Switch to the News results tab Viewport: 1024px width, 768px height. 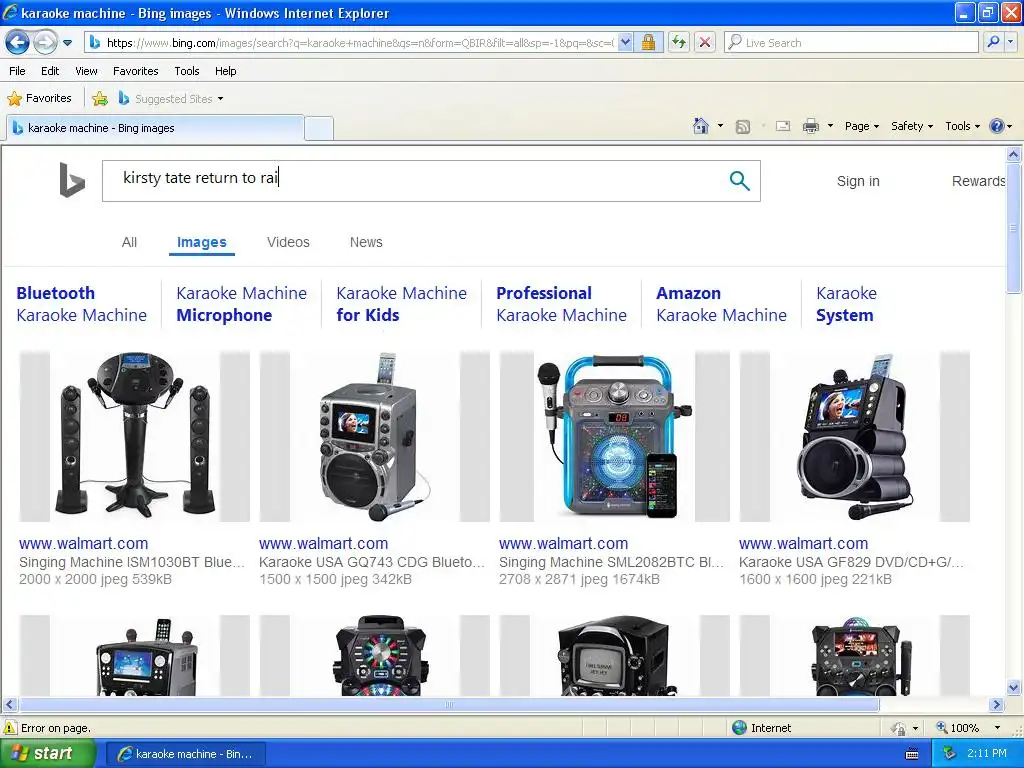(366, 242)
